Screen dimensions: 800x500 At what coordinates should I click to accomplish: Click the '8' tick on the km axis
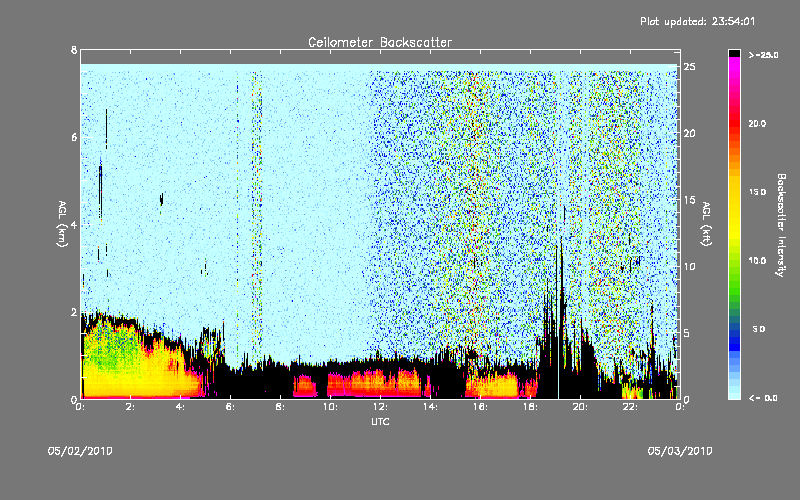(x=74, y=50)
